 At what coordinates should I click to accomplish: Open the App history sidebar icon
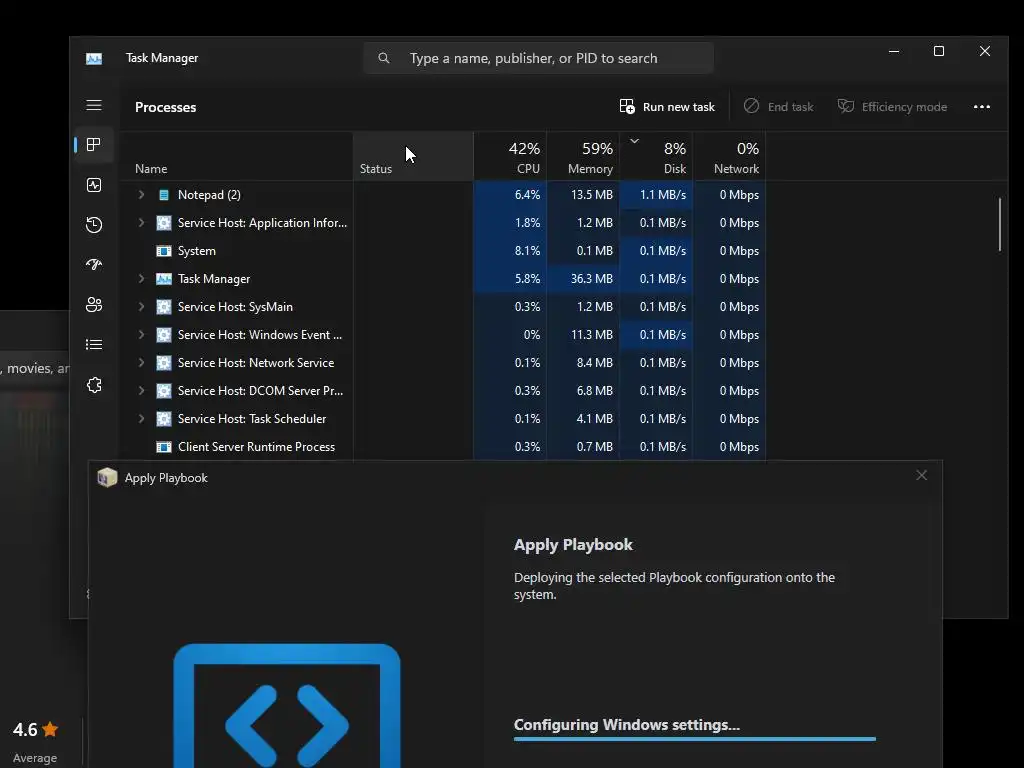94,225
